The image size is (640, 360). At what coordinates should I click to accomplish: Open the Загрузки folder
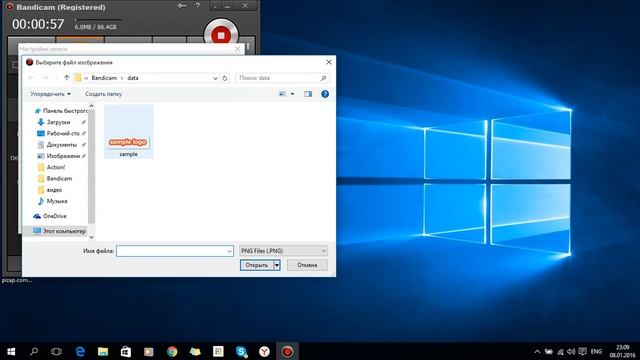point(58,122)
